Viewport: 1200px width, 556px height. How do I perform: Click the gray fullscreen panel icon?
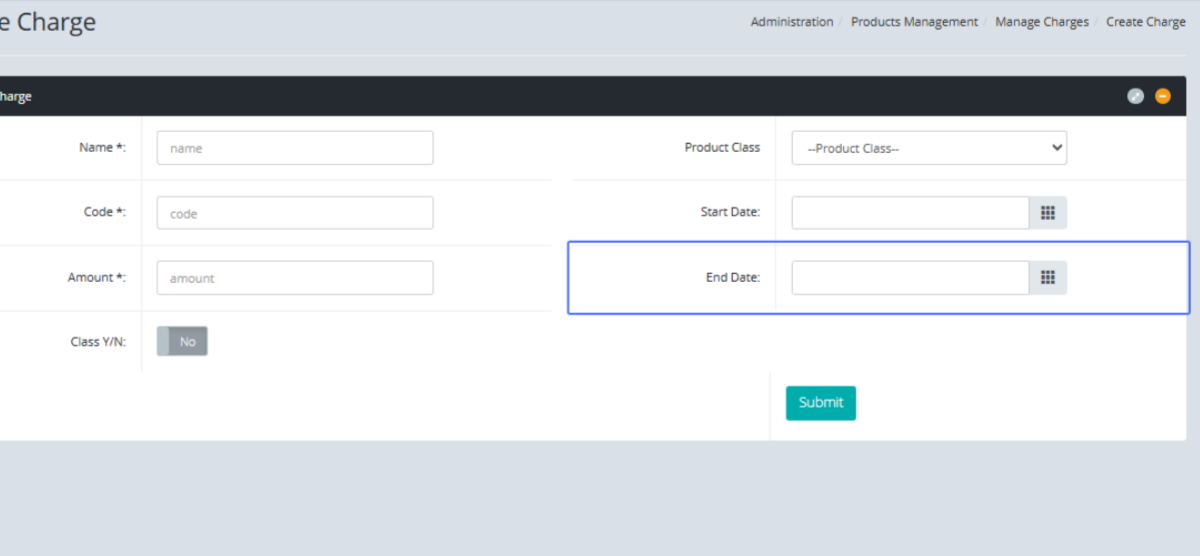point(1135,96)
